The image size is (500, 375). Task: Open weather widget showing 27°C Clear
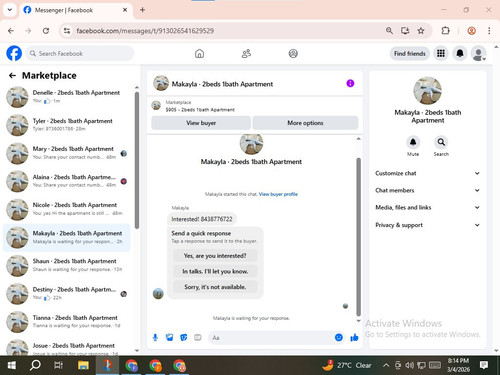tap(347, 365)
